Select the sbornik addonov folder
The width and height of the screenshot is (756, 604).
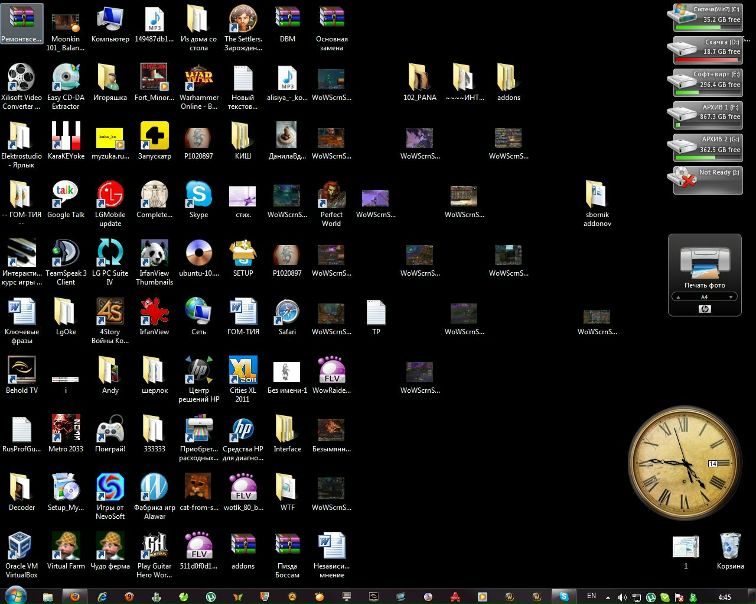[x=596, y=194]
